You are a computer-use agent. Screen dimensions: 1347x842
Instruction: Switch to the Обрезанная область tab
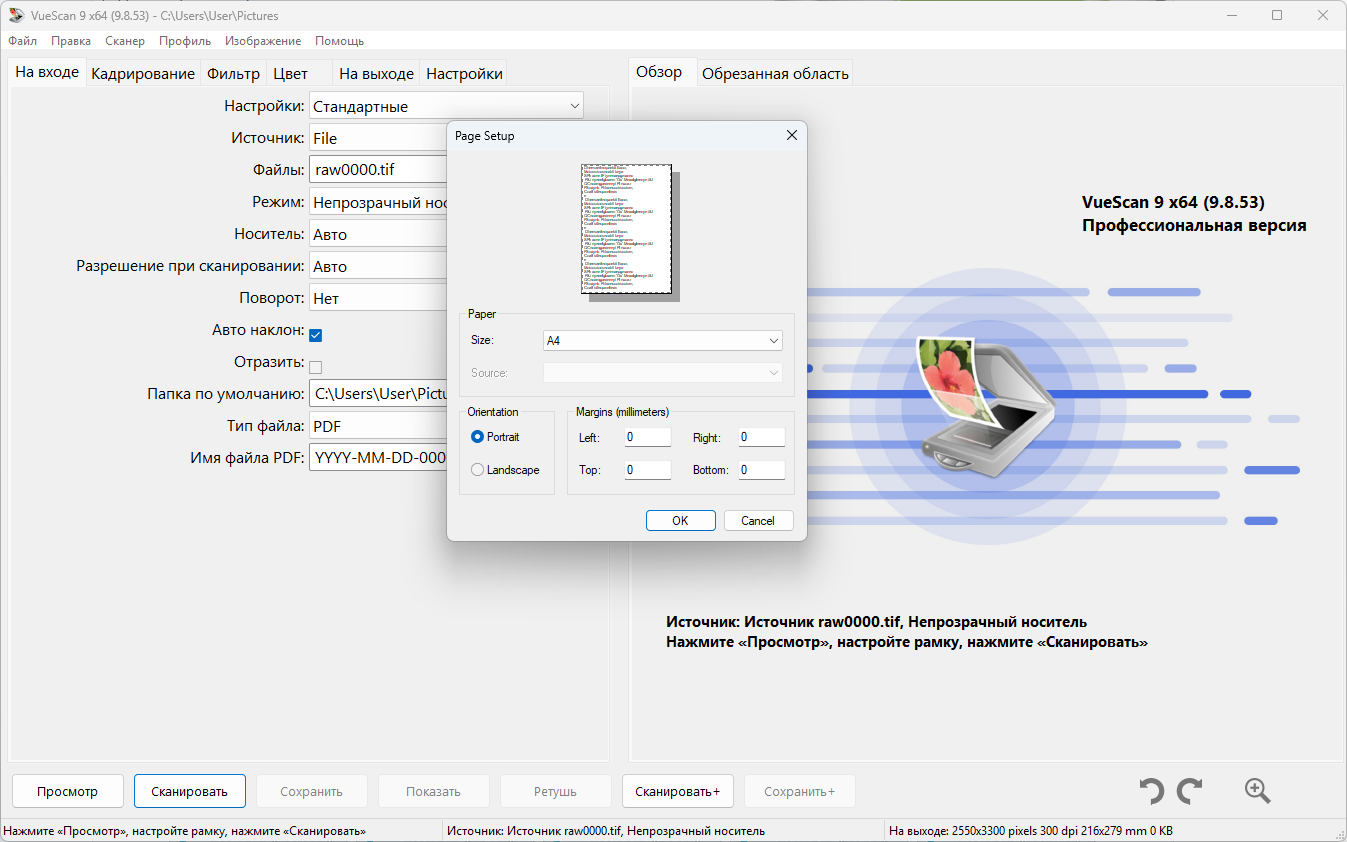(x=775, y=74)
